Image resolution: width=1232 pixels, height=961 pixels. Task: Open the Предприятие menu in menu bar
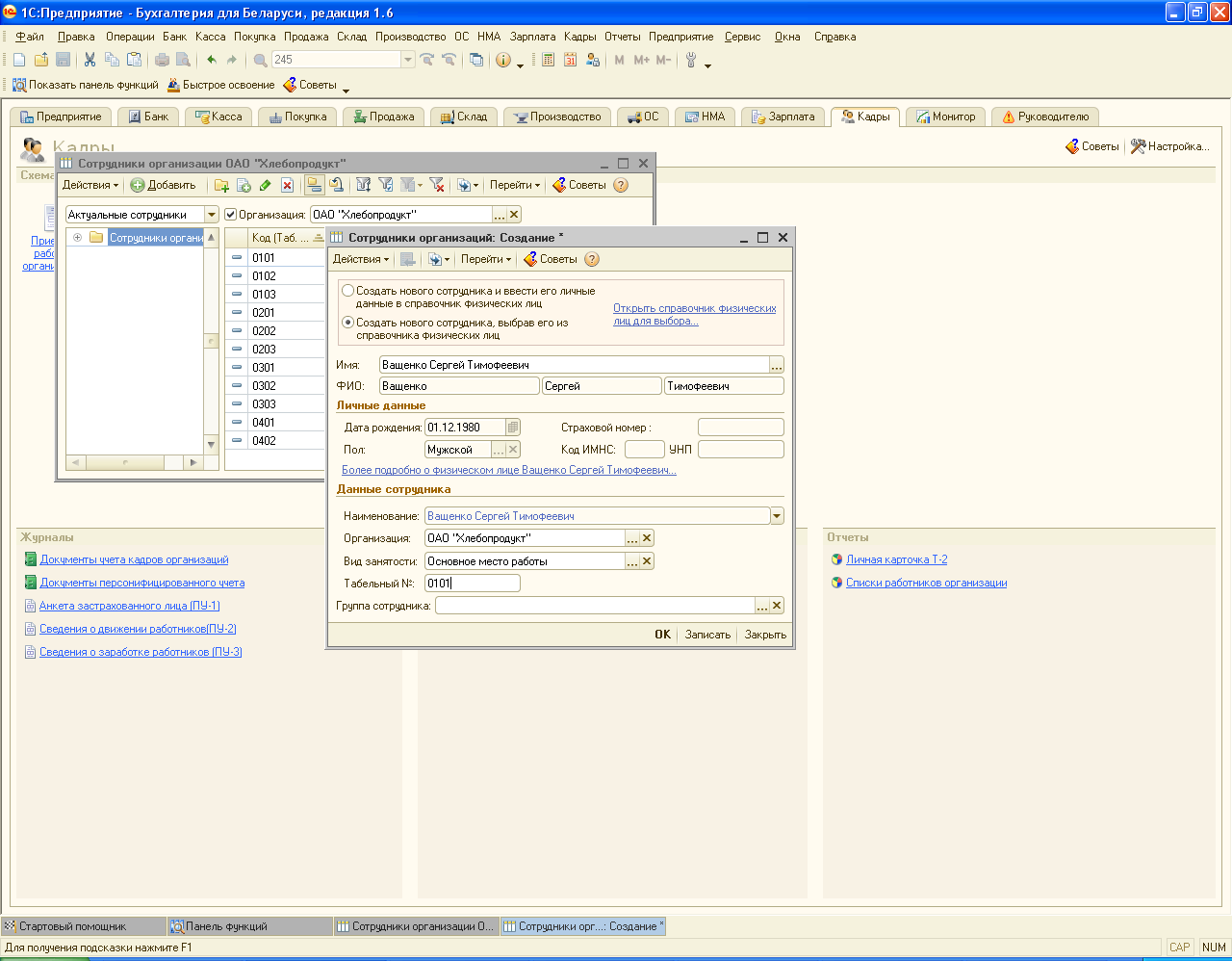point(680,37)
